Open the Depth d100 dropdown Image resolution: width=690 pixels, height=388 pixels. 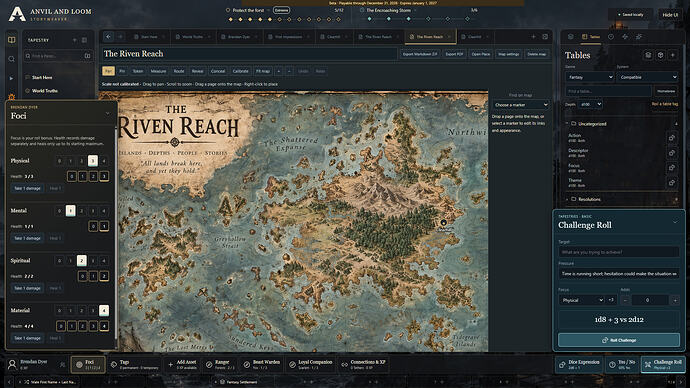[590, 104]
